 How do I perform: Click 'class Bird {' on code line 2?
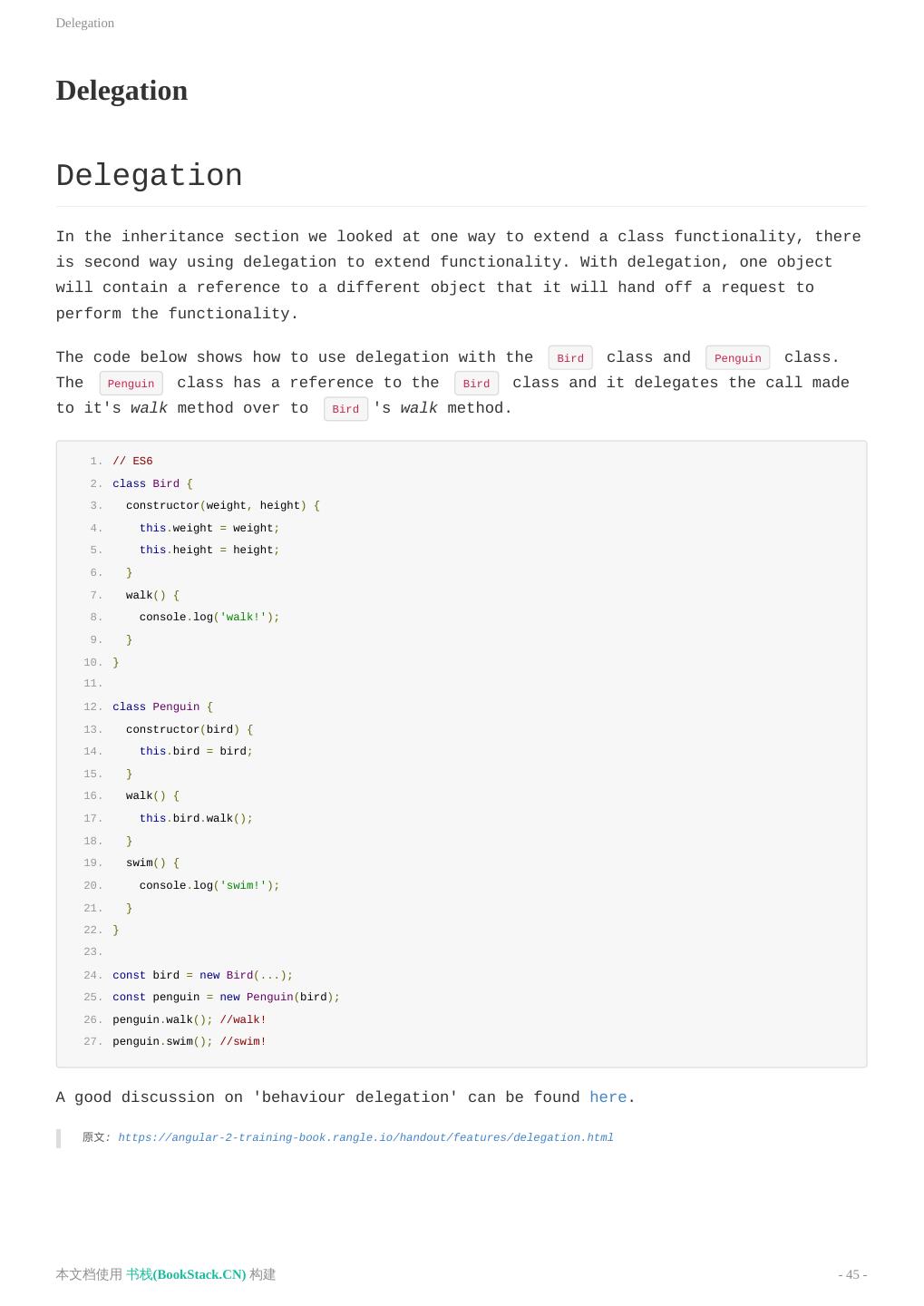[152, 483]
